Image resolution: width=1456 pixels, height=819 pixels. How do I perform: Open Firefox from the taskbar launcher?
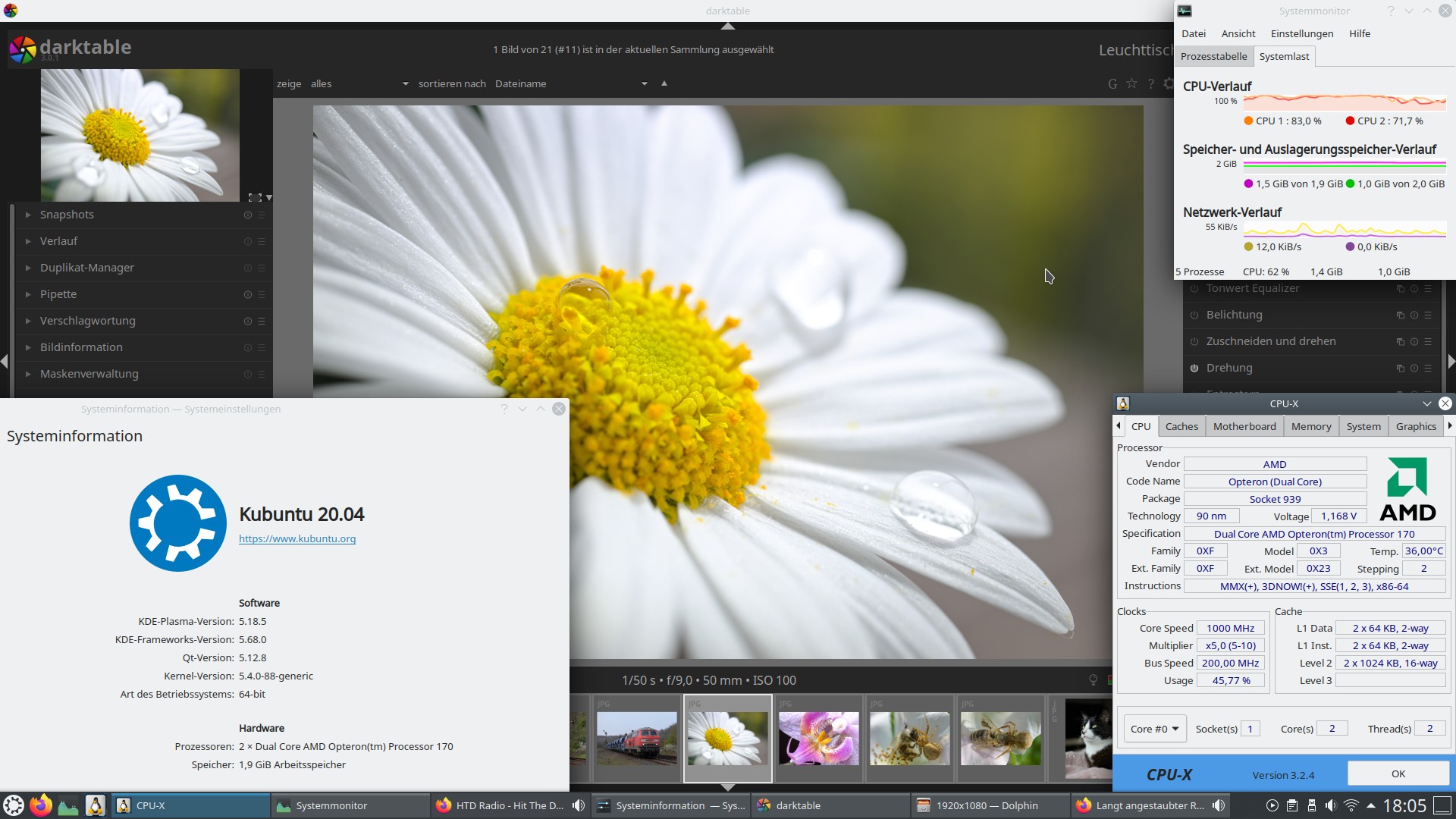41,805
